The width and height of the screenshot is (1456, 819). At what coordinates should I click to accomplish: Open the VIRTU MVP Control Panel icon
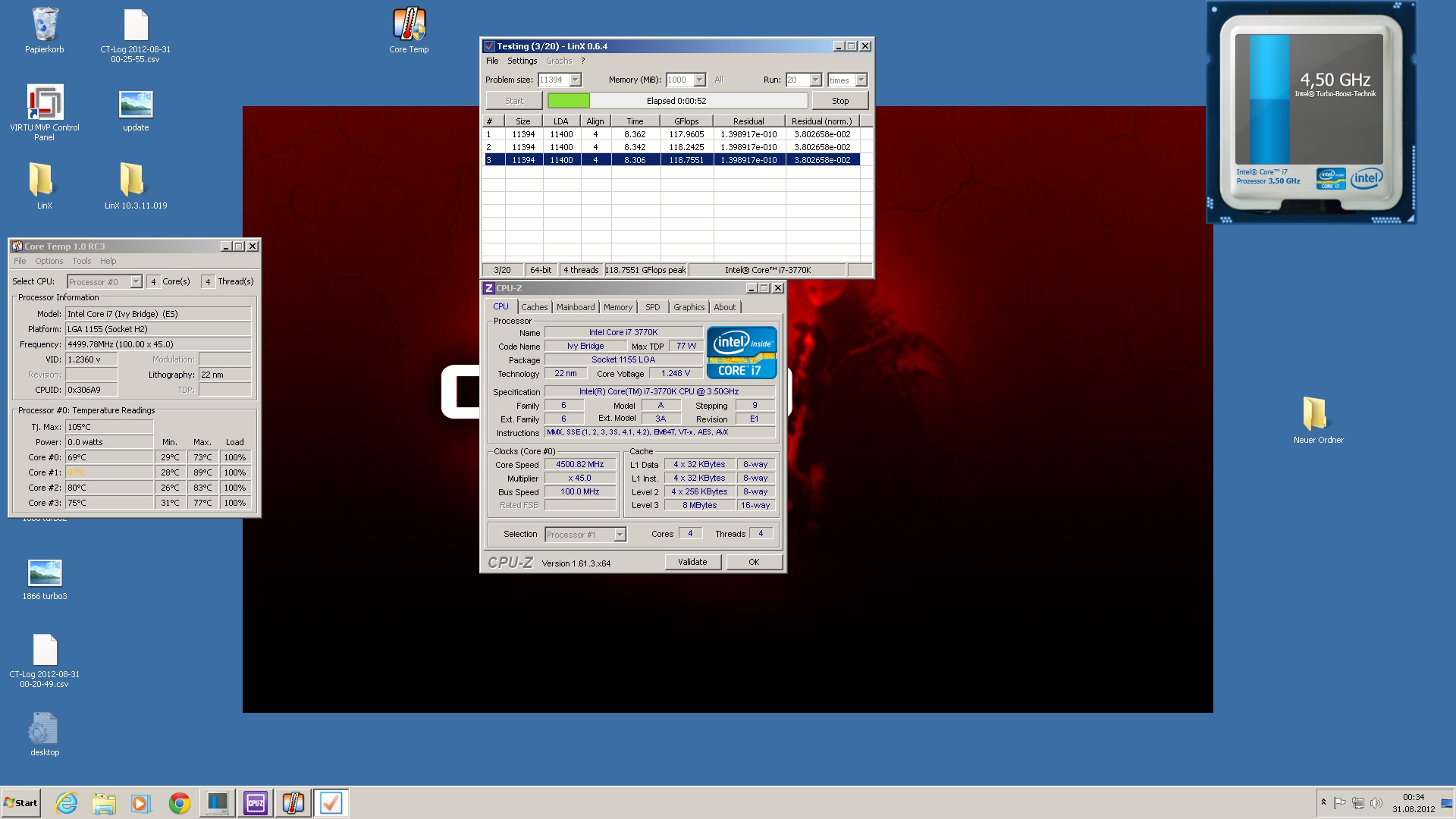[x=45, y=102]
